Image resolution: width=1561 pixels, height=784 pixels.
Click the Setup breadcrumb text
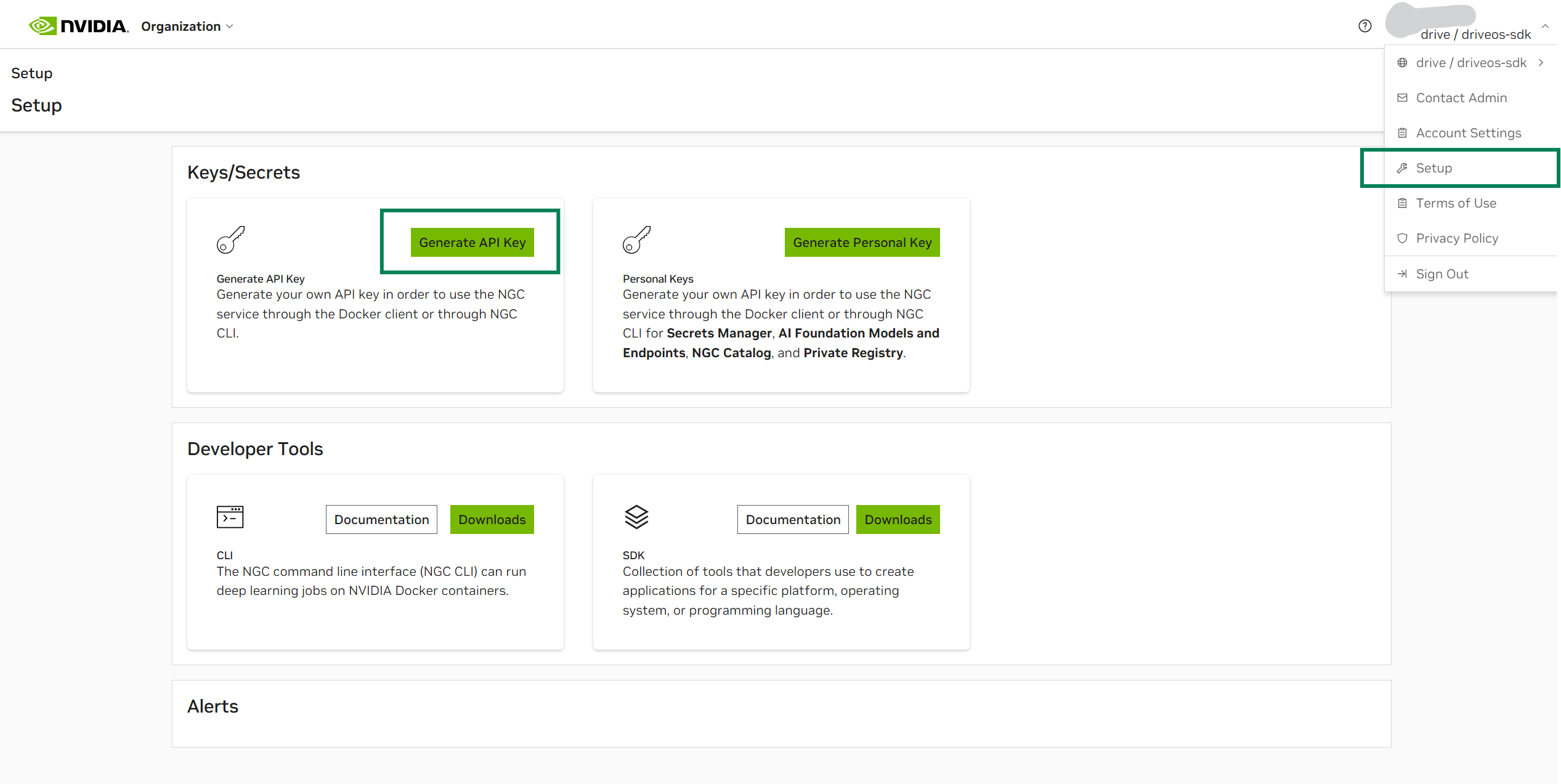(x=32, y=73)
